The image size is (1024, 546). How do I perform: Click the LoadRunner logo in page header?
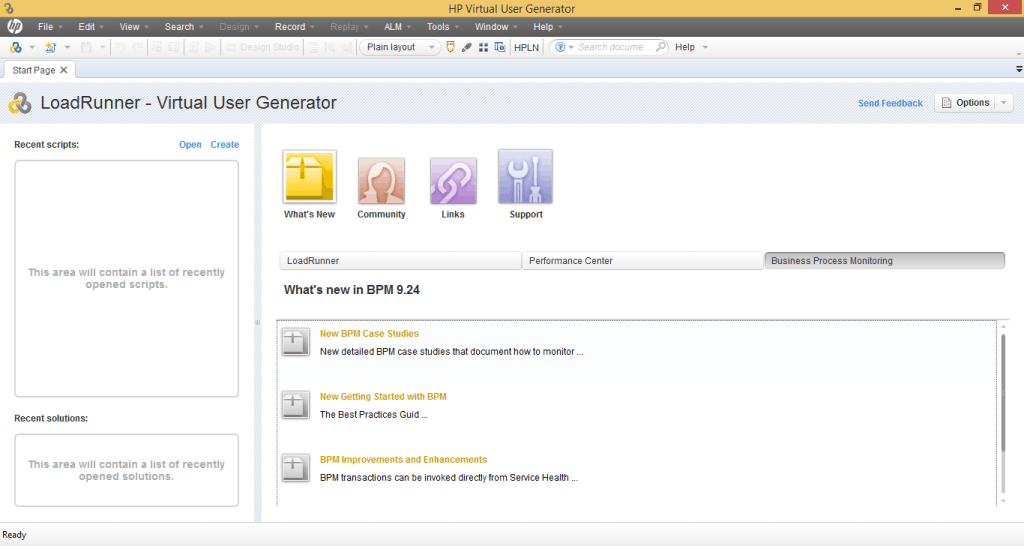[20, 103]
